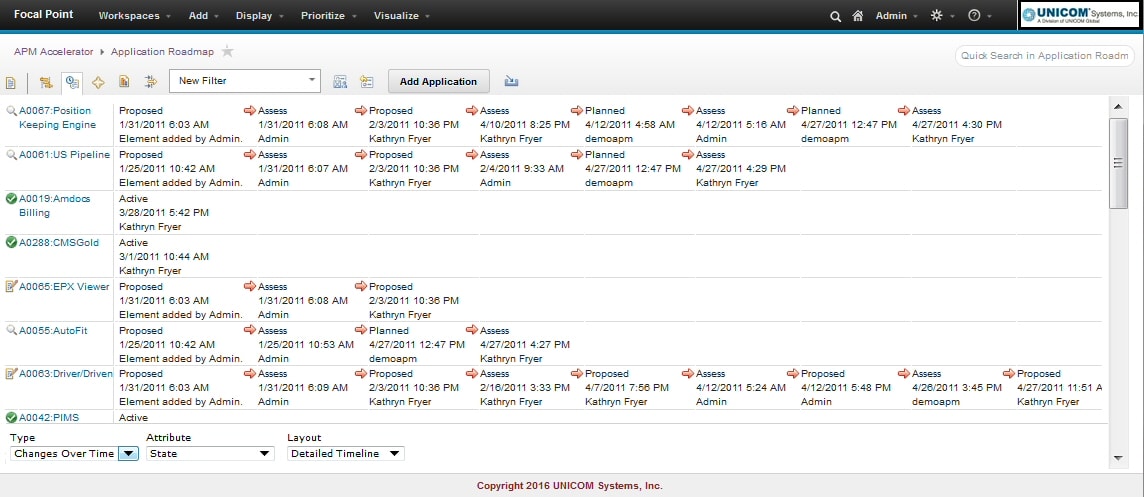Expand the arrow next to help icon
The width and height of the screenshot is (1144, 497).
pos(989,16)
